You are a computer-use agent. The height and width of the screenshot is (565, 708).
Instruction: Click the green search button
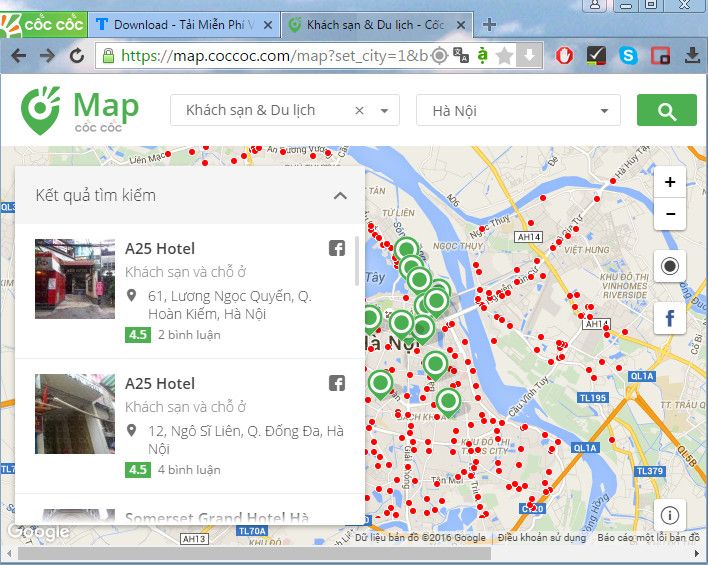[x=666, y=110]
